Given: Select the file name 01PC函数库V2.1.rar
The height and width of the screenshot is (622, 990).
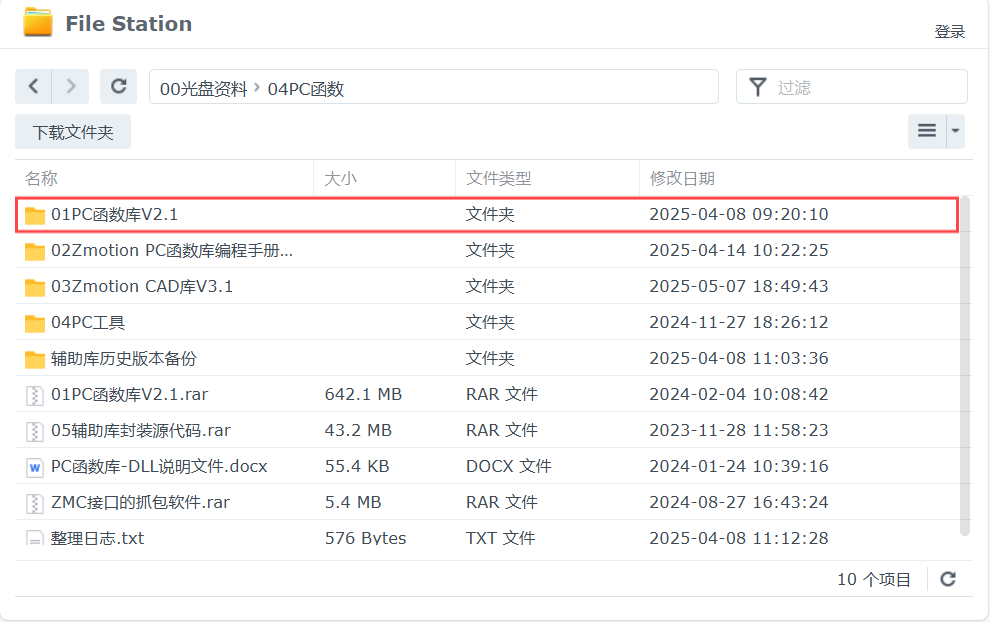Looking at the screenshot, I should click(x=129, y=395).
